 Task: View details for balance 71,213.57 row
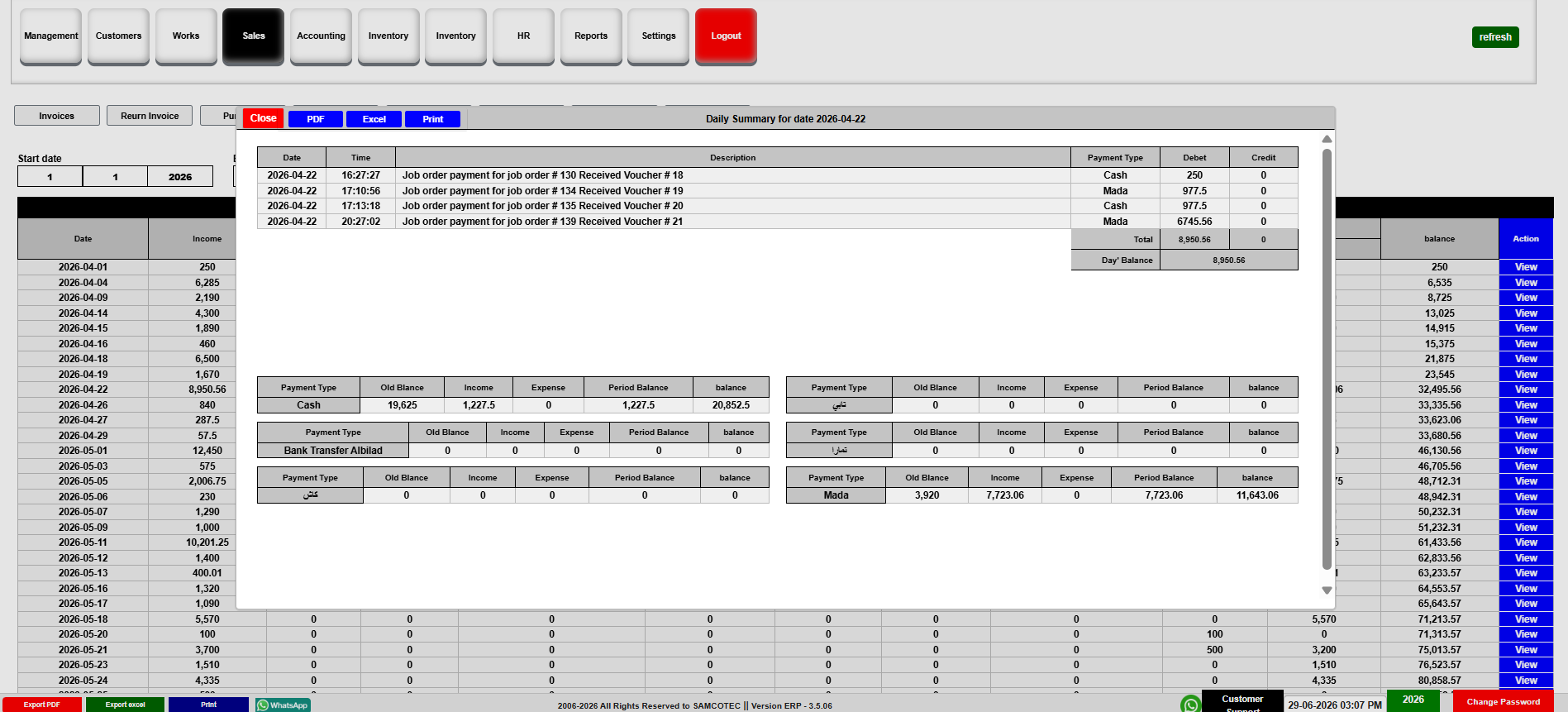tap(1526, 619)
